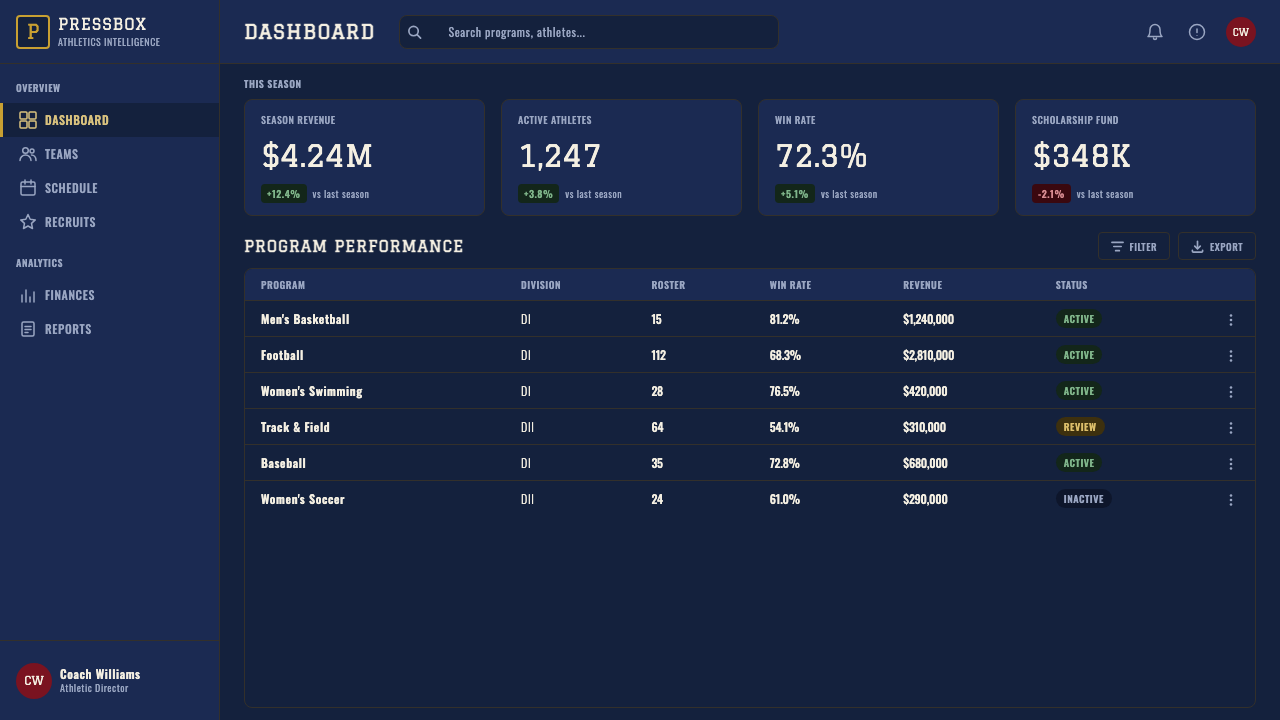Click the Teams people icon
The width and height of the screenshot is (1280, 720).
click(x=28, y=154)
